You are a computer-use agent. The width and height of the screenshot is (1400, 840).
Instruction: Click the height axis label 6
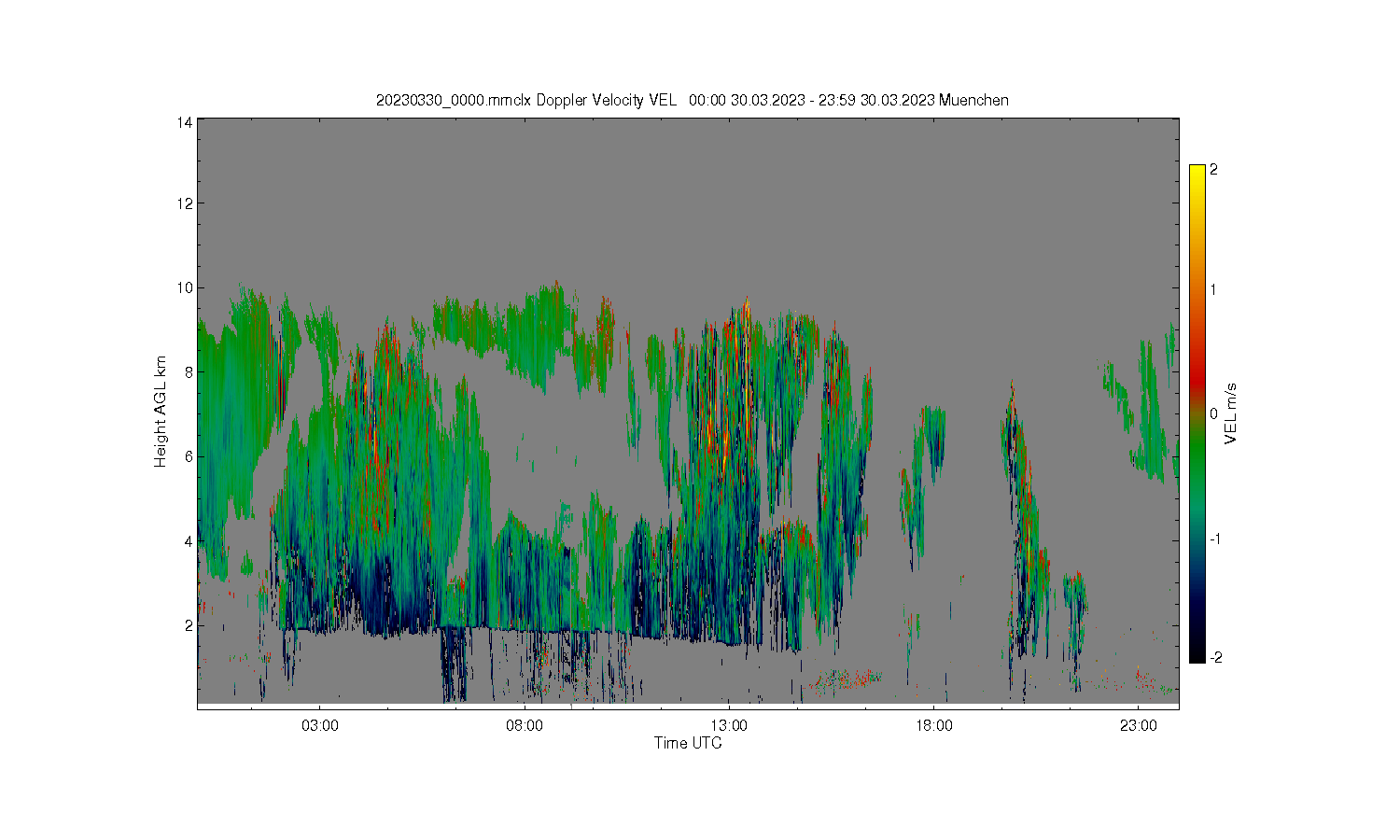tap(189, 456)
